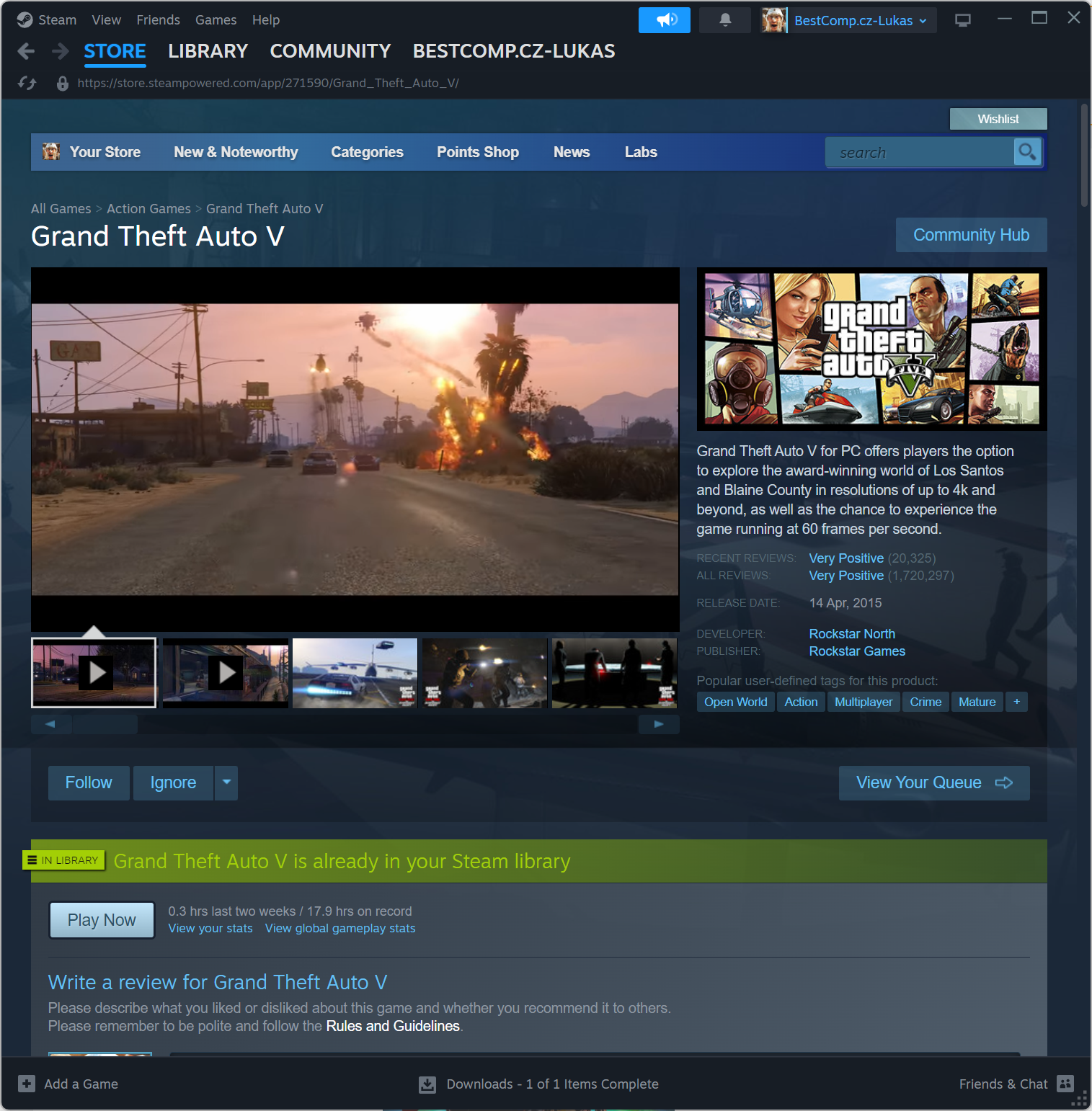The image size is (1092, 1111).
Task: Click the Play Now button
Action: coord(102,920)
